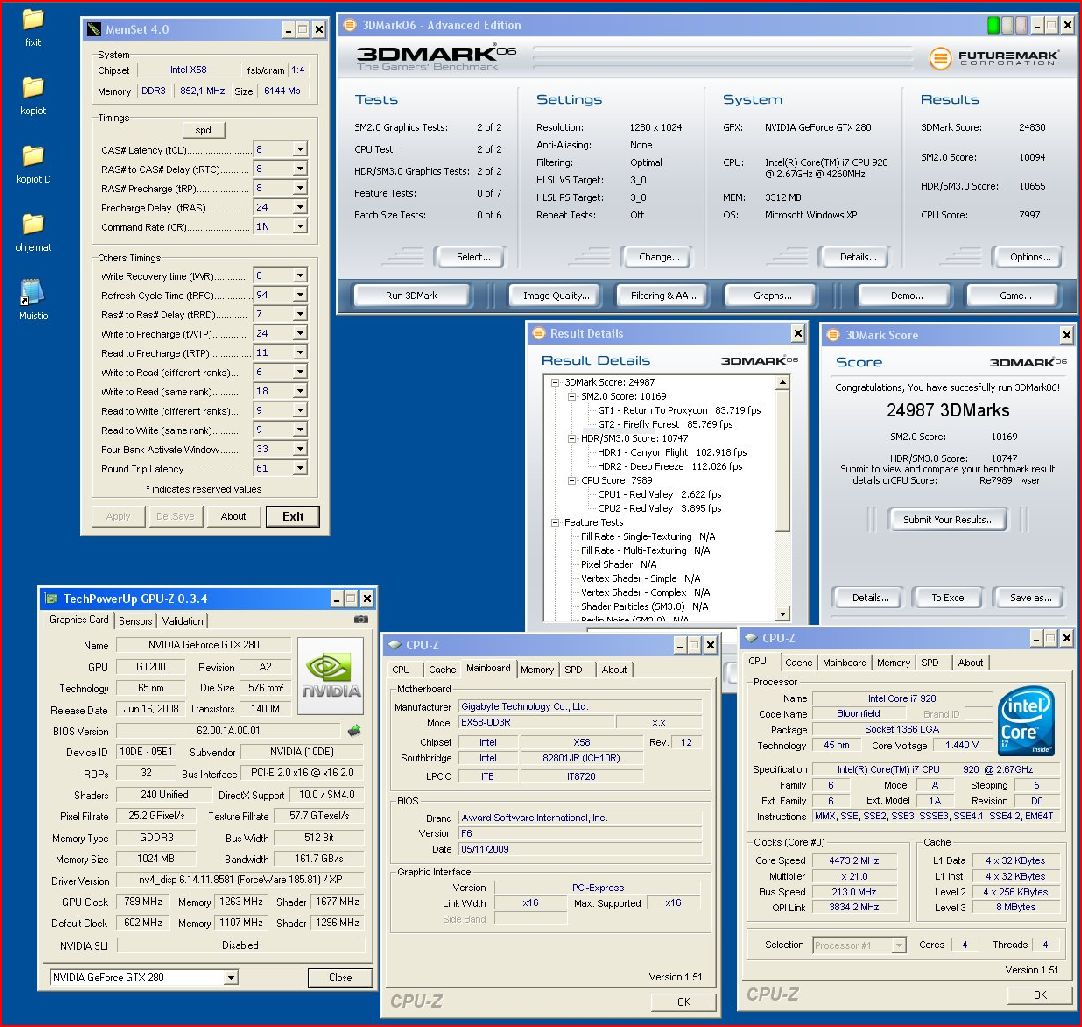This screenshot has width=1082, height=1027.
Task: Click OK in CPU-Z Mainboard window
Action: (683, 1001)
